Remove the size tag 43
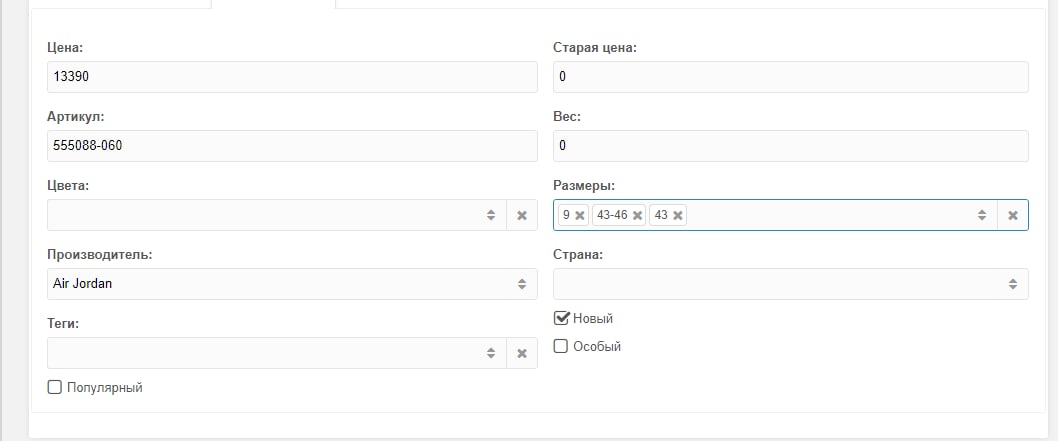The height and width of the screenshot is (441, 1058). (678, 215)
